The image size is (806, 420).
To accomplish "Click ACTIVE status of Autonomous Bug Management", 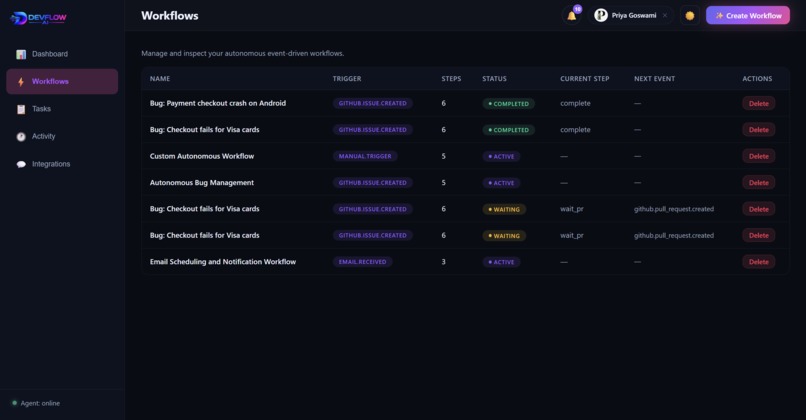I will click(x=501, y=182).
